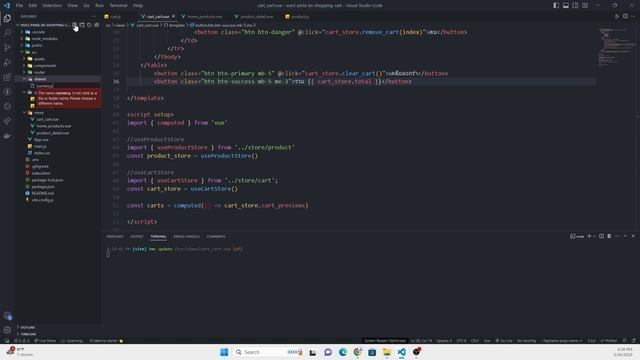
Task: Click the Windows Start button
Action: tap(224, 352)
